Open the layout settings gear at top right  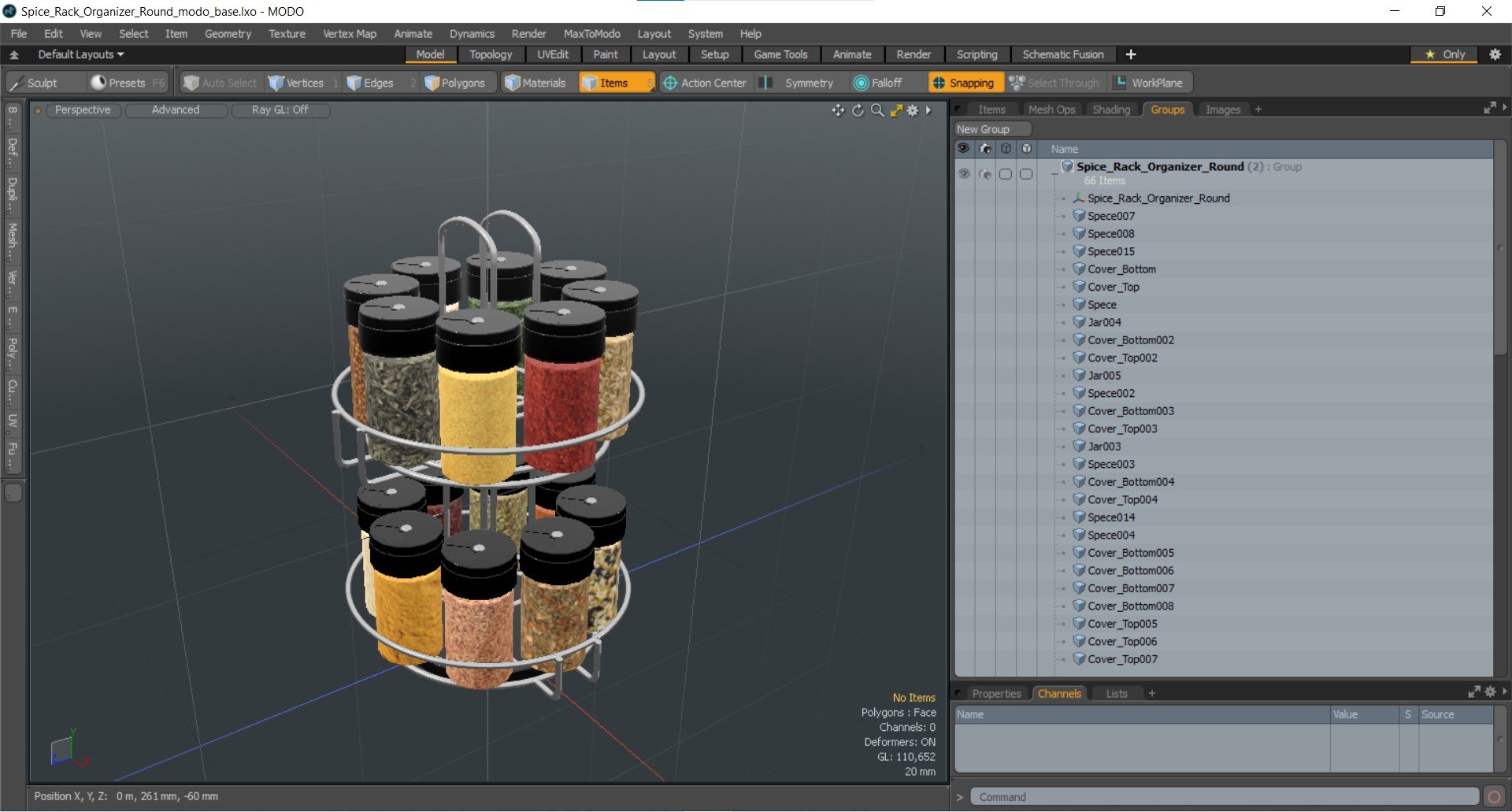pos(1495,54)
